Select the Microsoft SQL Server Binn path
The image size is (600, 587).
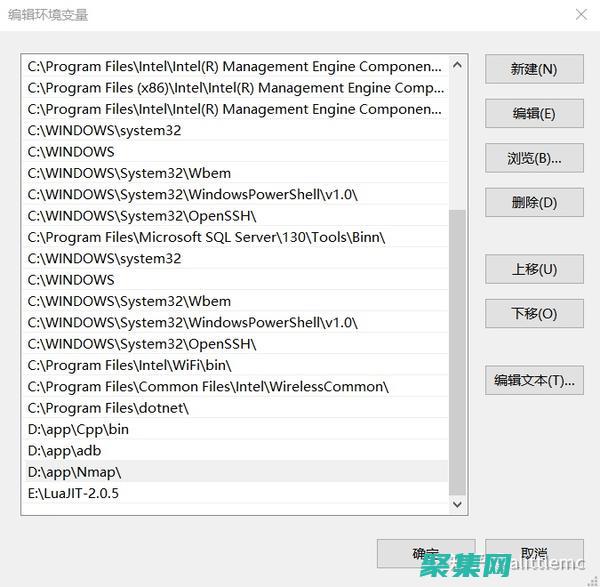(206, 237)
